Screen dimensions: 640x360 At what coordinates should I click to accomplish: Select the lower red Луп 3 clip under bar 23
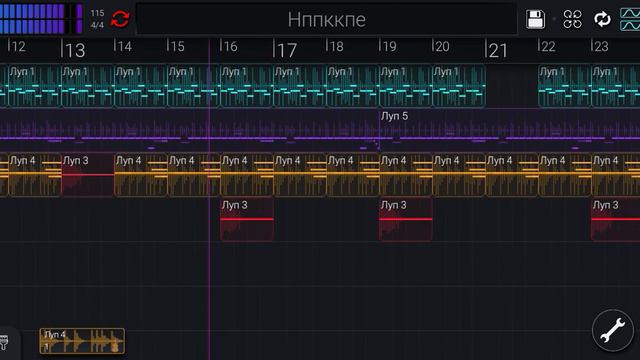[616, 219]
